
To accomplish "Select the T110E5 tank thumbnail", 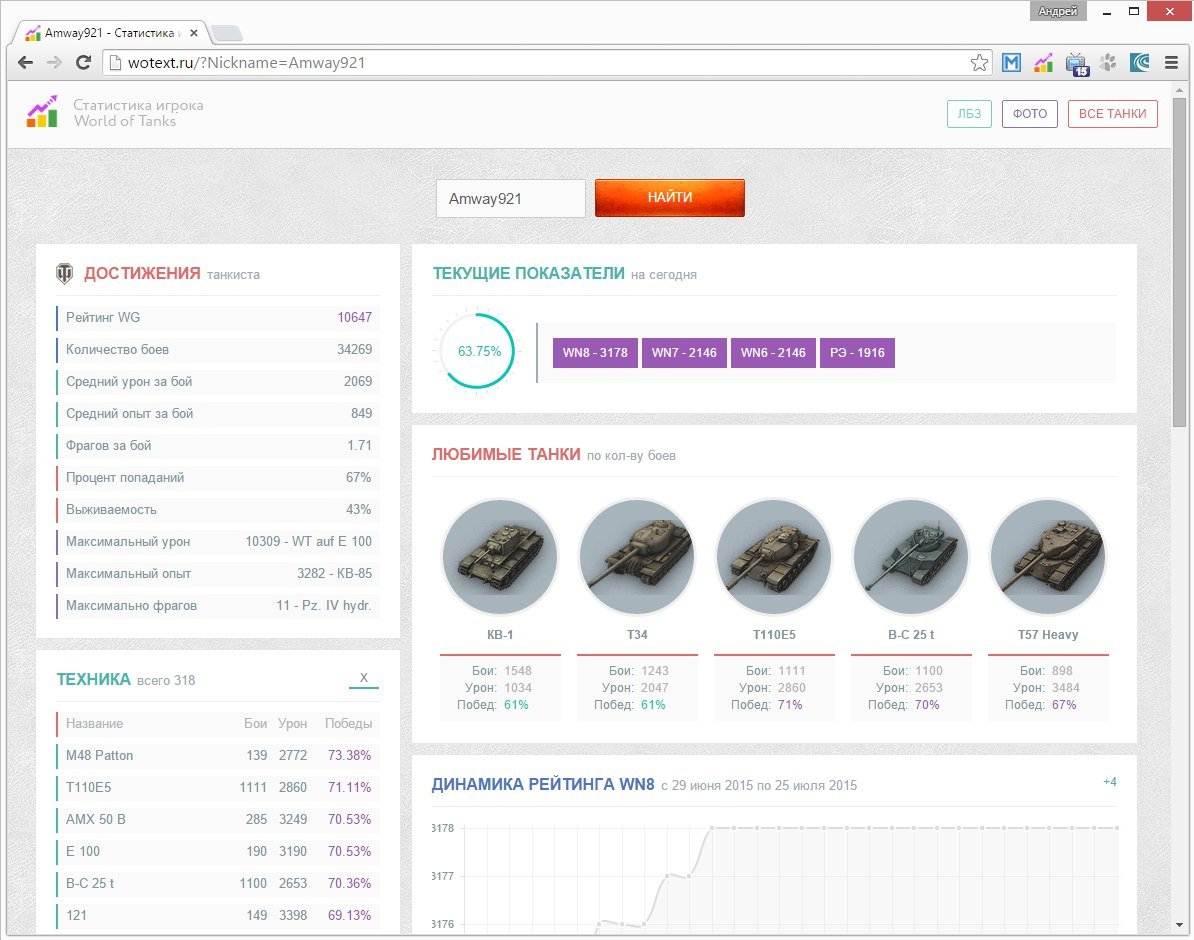I will [774, 557].
